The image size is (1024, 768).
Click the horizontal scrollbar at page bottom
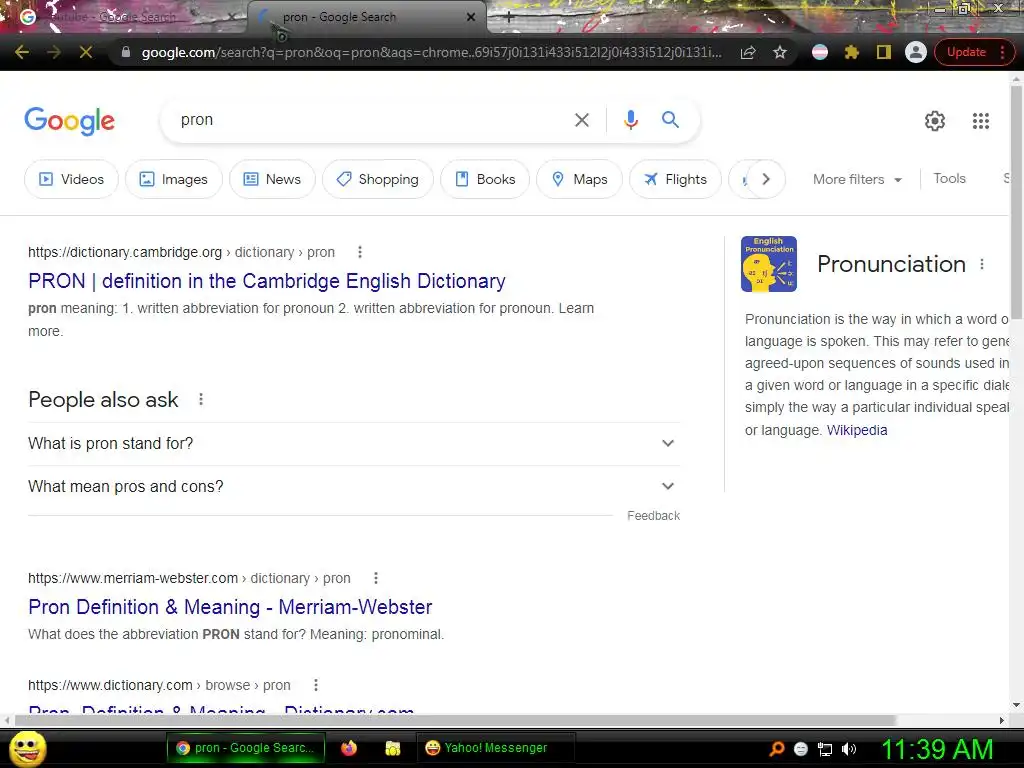[x=455, y=720]
